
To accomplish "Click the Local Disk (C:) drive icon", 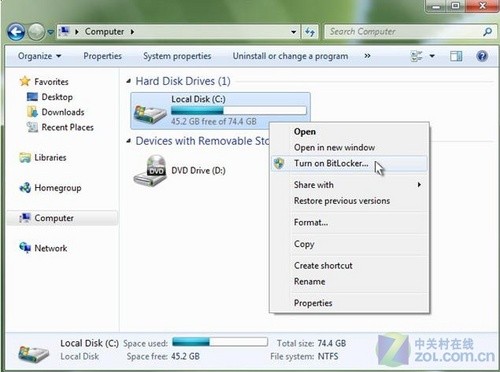I will [150, 113].
